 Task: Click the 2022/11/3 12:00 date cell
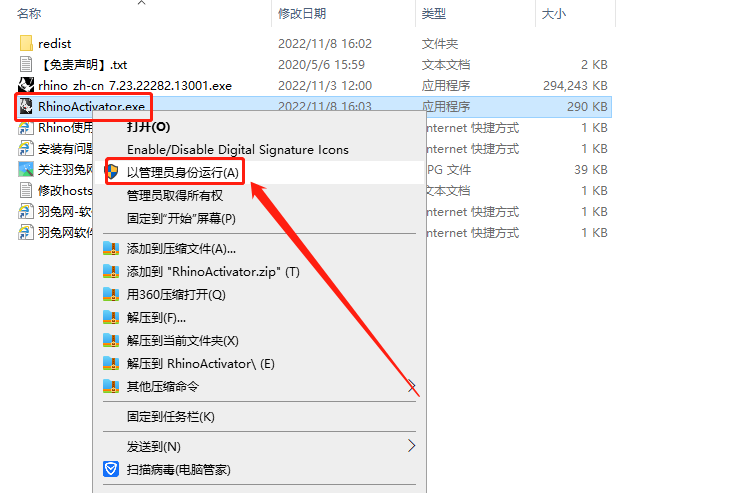tap(325, 86)
